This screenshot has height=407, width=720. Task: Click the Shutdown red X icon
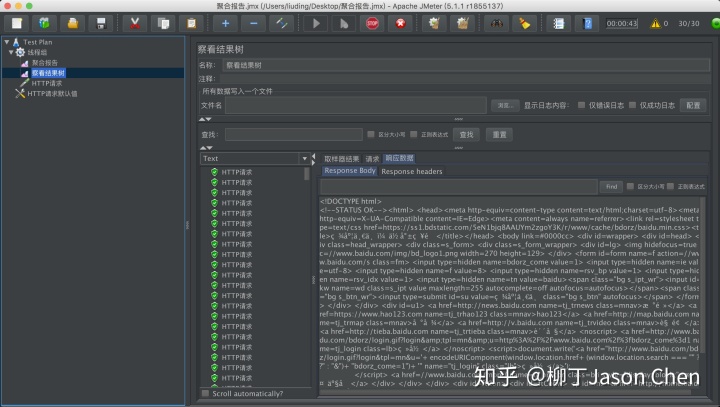pyautogui.click(x=400, y=23)
